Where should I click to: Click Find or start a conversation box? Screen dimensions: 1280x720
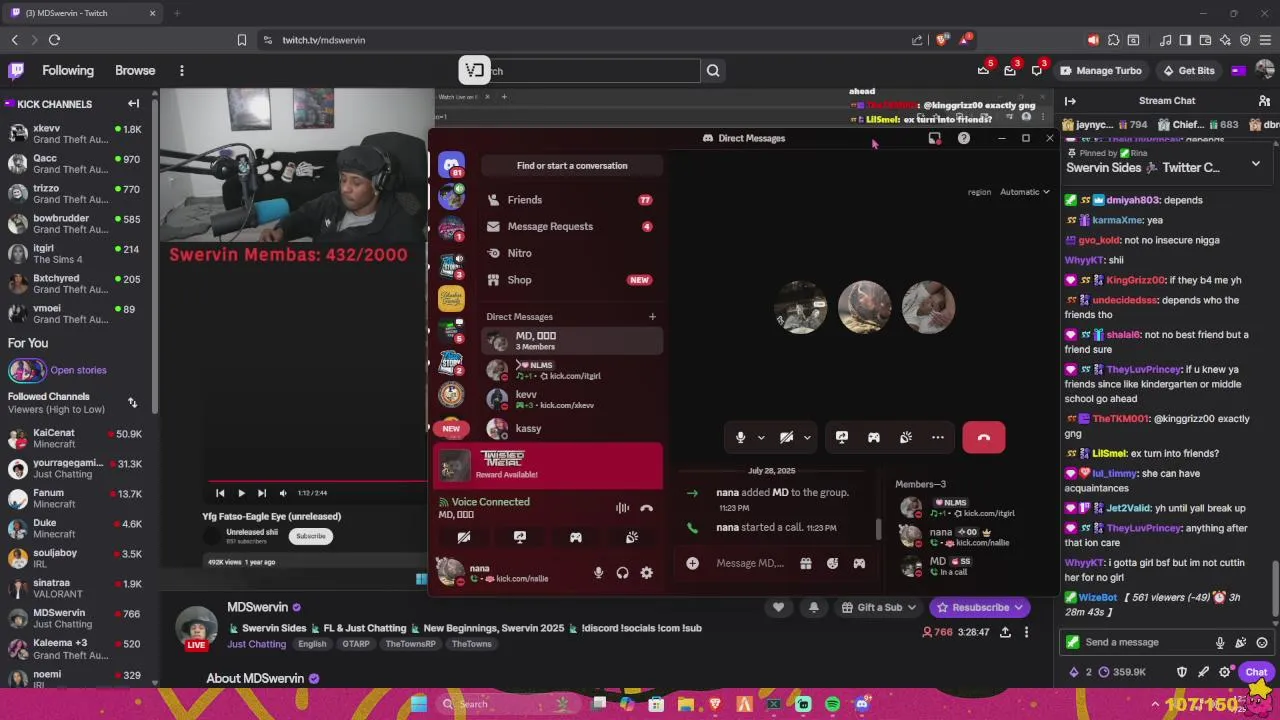pyautogui.click(x=572, y=166)
